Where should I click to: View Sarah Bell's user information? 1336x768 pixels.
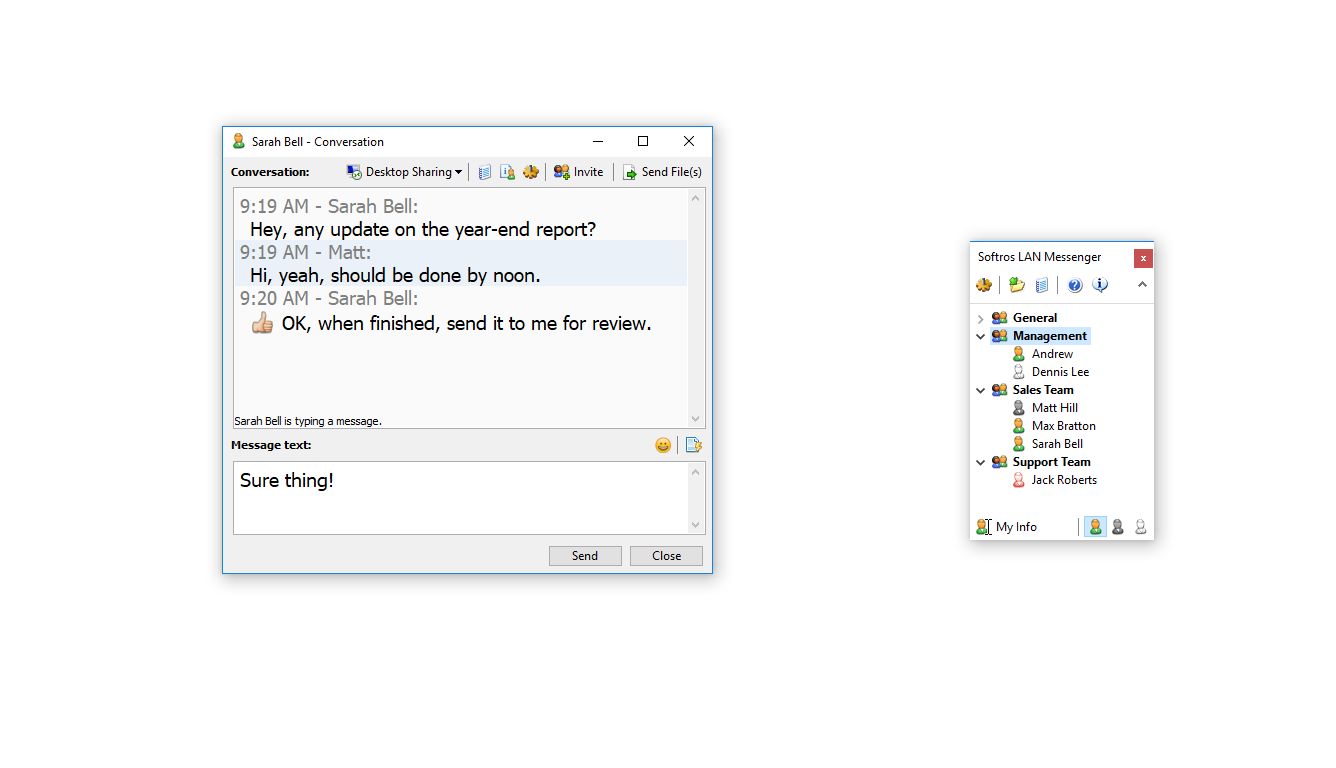507,171
